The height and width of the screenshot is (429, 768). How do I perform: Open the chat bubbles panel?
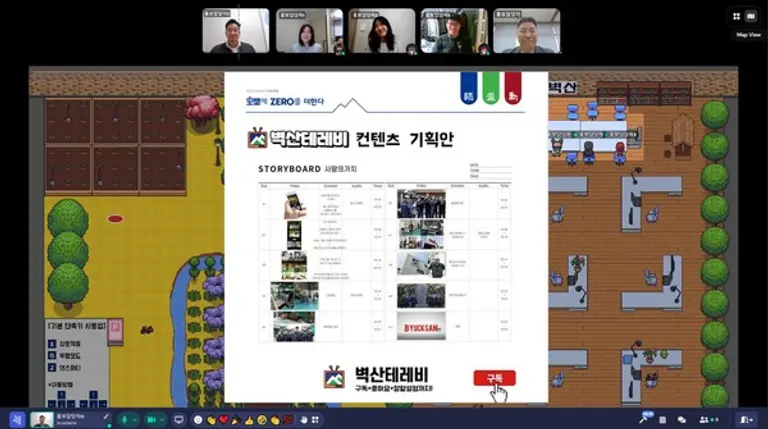(x=681, y=420)
